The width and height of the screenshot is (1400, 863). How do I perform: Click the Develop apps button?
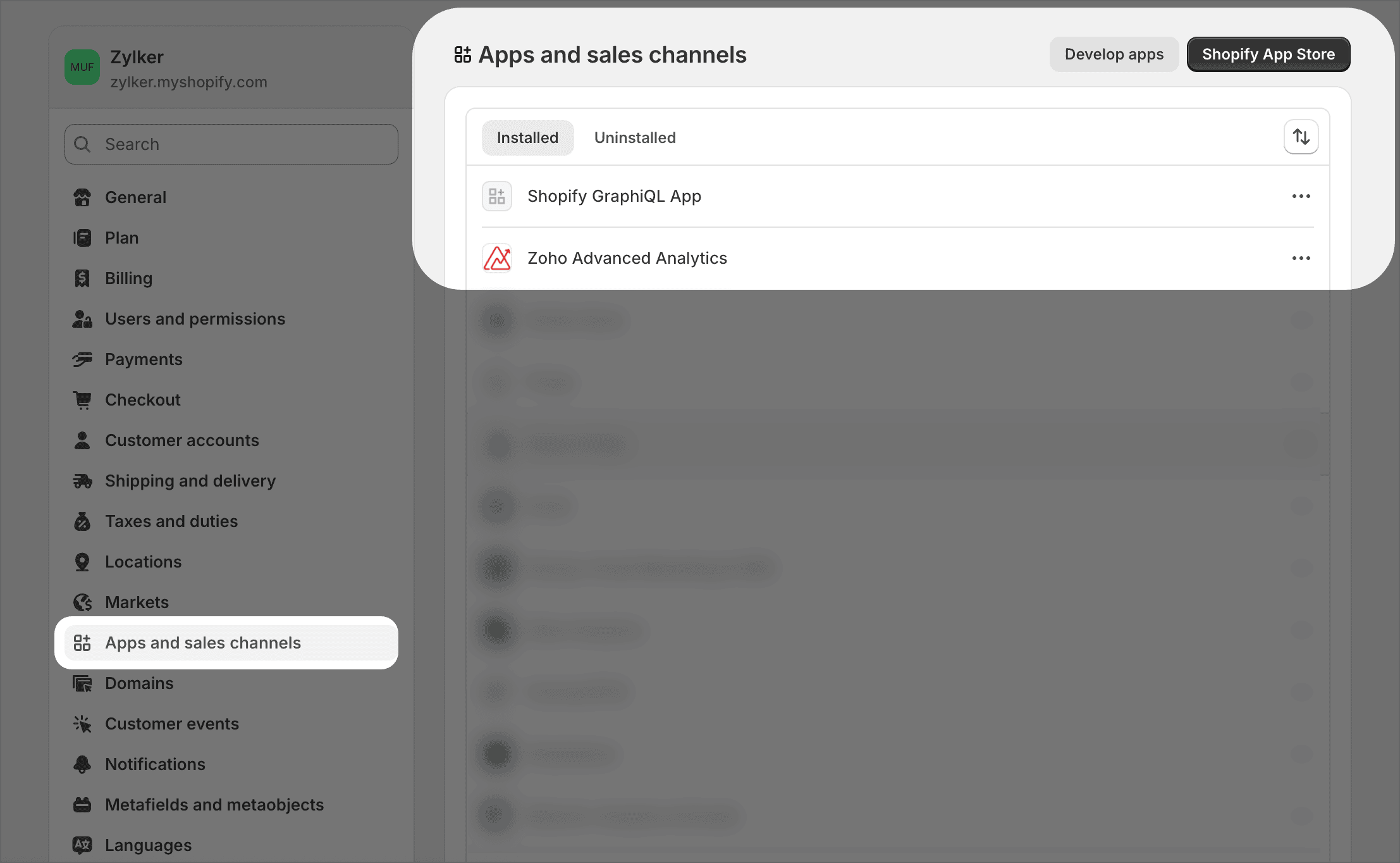click(1114, 54)
